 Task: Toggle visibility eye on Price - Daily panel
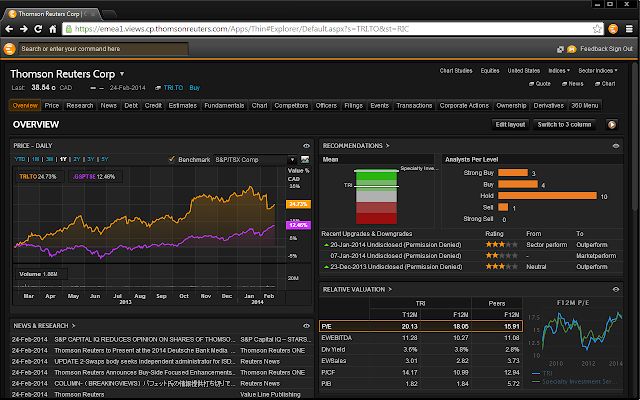[306, 146]
